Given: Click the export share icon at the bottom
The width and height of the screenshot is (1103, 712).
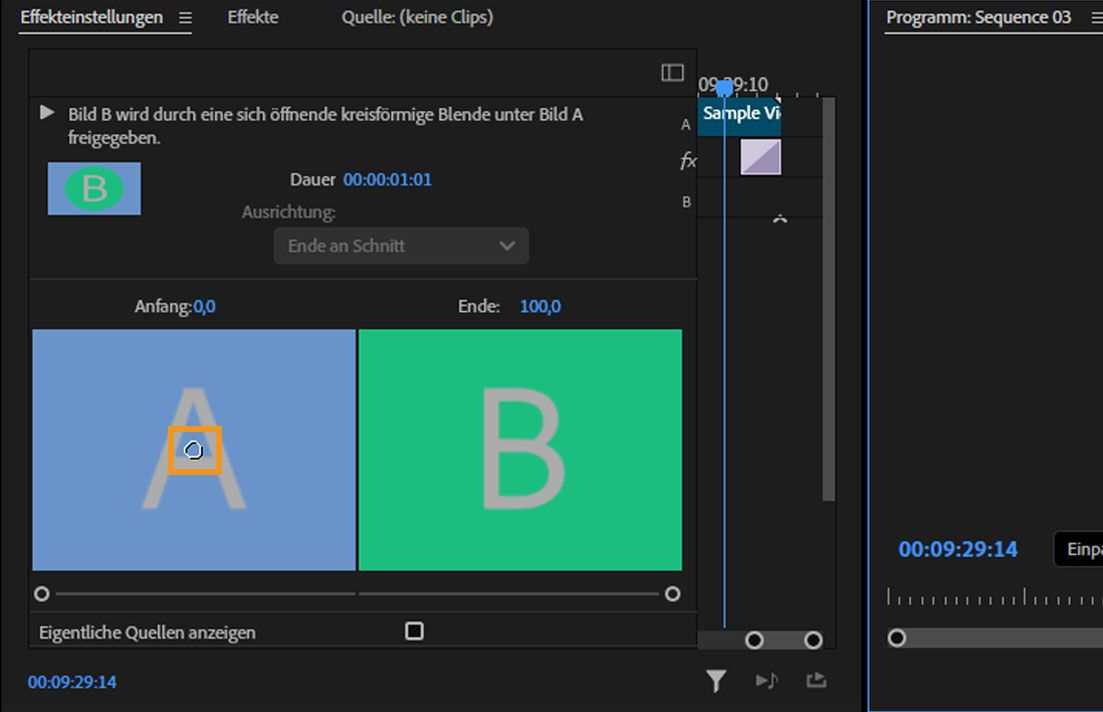Looking at the screenshot, I should (816, 680).
